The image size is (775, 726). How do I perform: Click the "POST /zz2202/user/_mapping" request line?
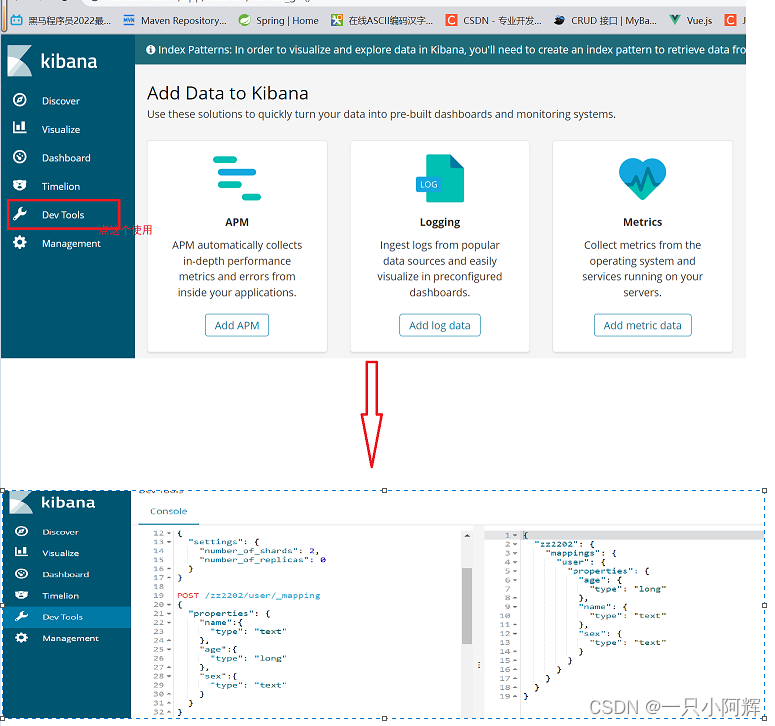[x=249, y=596]
